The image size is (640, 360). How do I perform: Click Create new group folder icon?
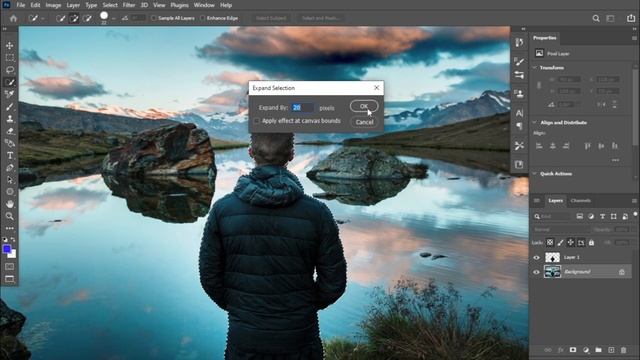tap(598, 350)
